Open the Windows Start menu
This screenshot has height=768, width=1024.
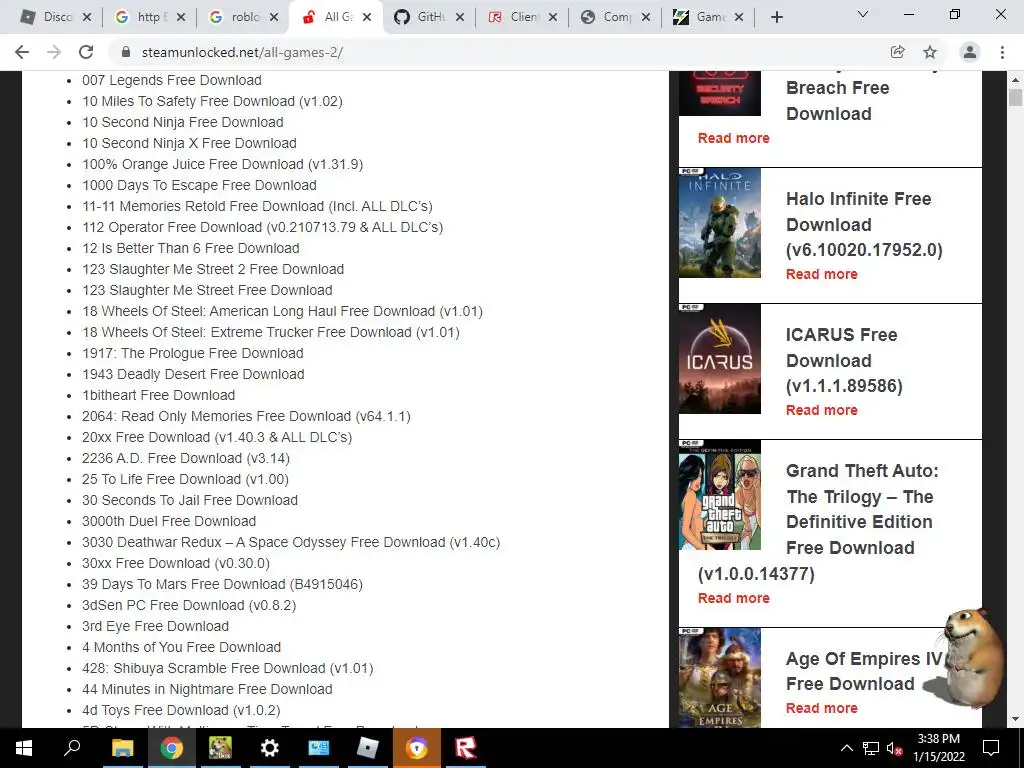tap(24, 748)
